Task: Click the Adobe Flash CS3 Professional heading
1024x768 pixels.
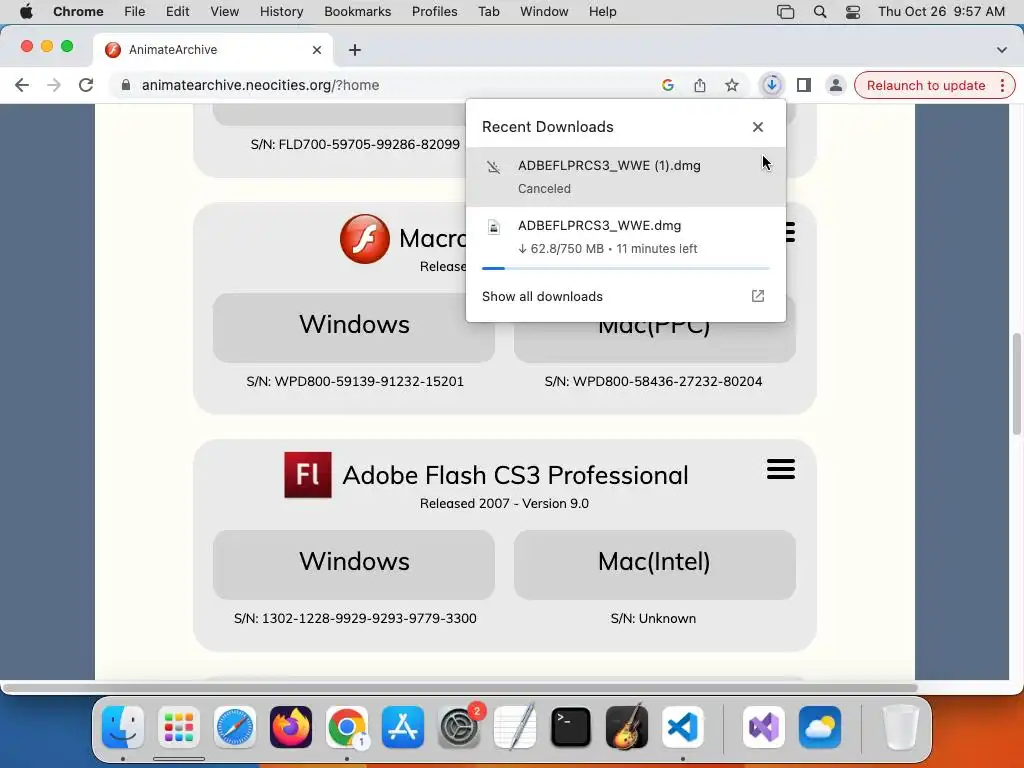Action: (x=515, y=475)
